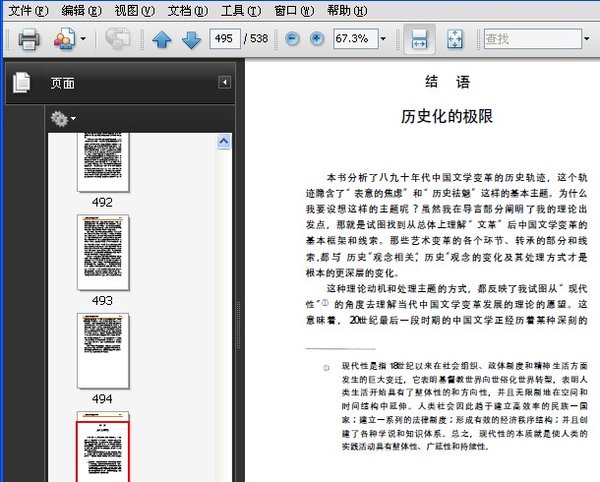The width and height of the screenshot is (600, 482).
Task: Open the 视图 menu
Action: [134, 10]
